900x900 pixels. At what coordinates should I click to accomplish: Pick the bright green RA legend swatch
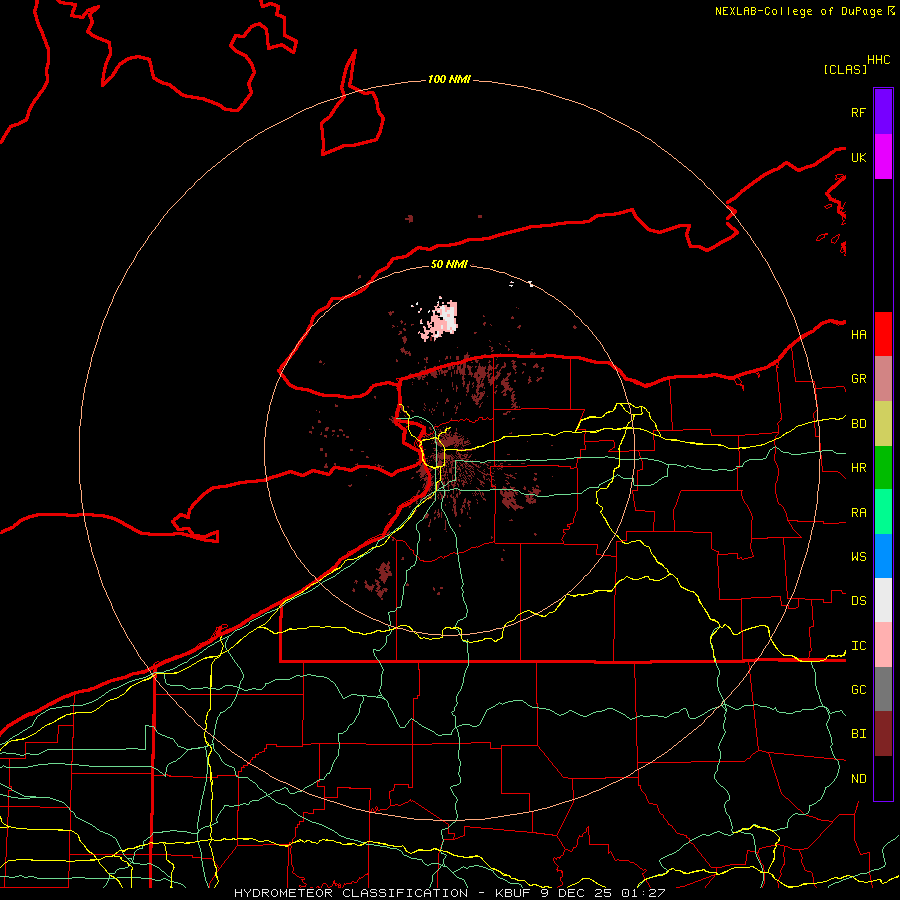[883, 512]
